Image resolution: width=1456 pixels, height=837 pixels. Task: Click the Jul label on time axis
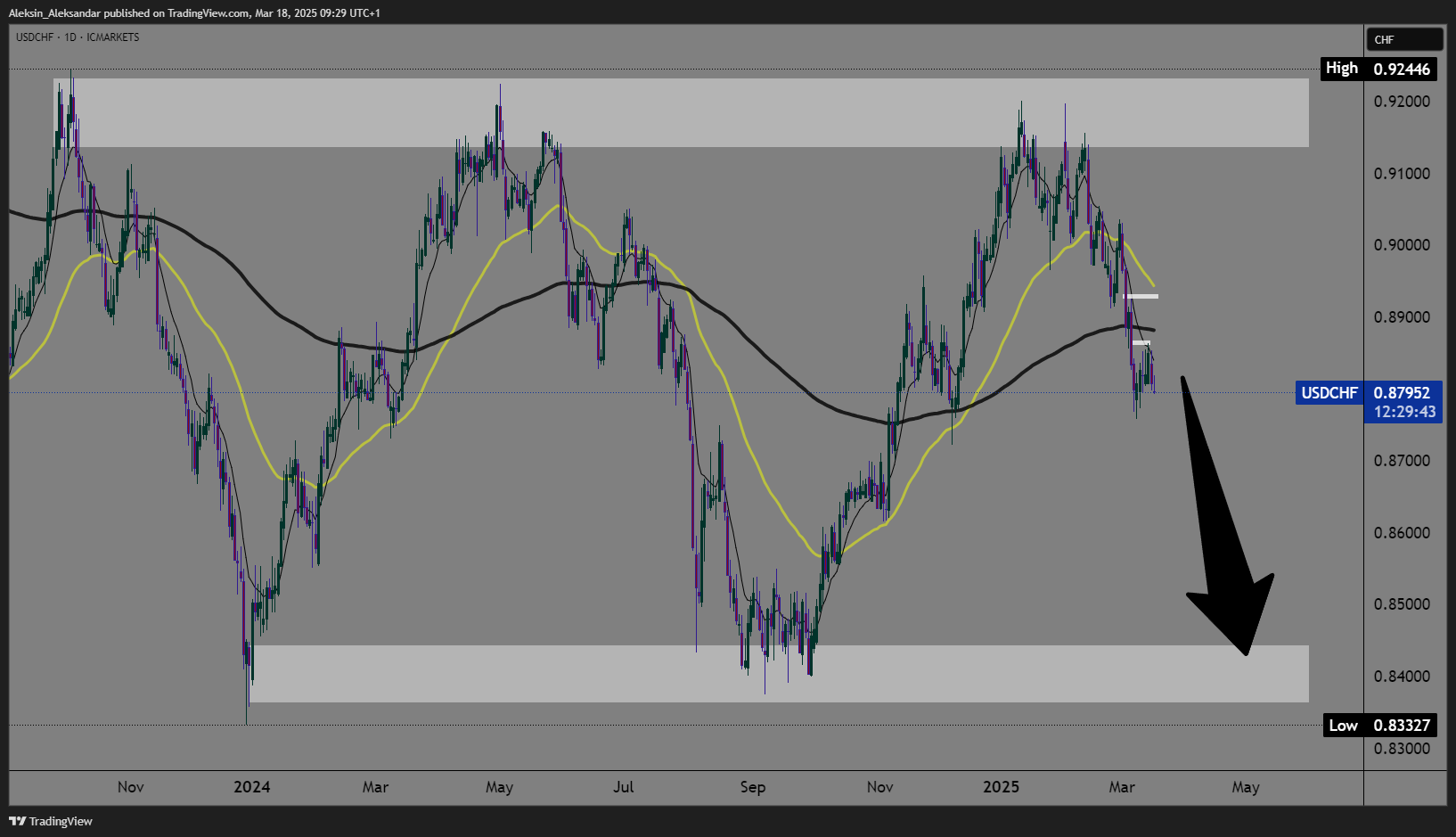pos(624,787)
